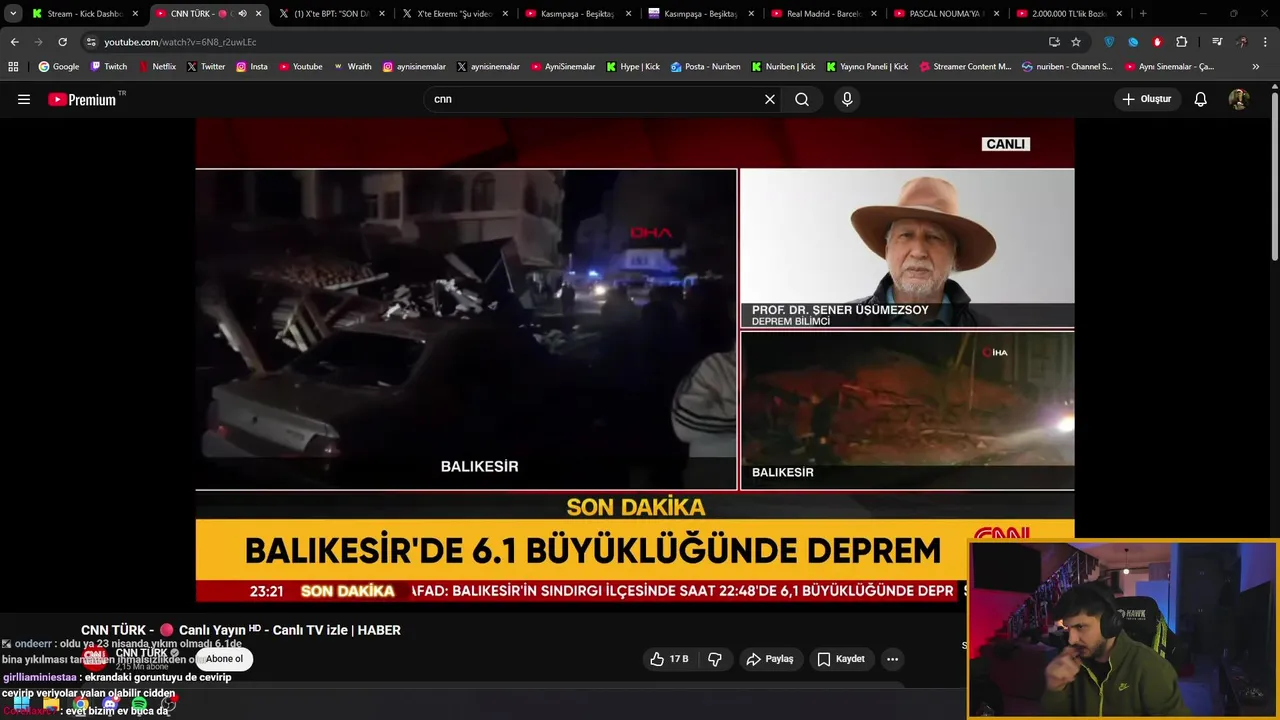Click the Paylaş share button
This screenshot has height=720, width=1280.
click(769, 659)
